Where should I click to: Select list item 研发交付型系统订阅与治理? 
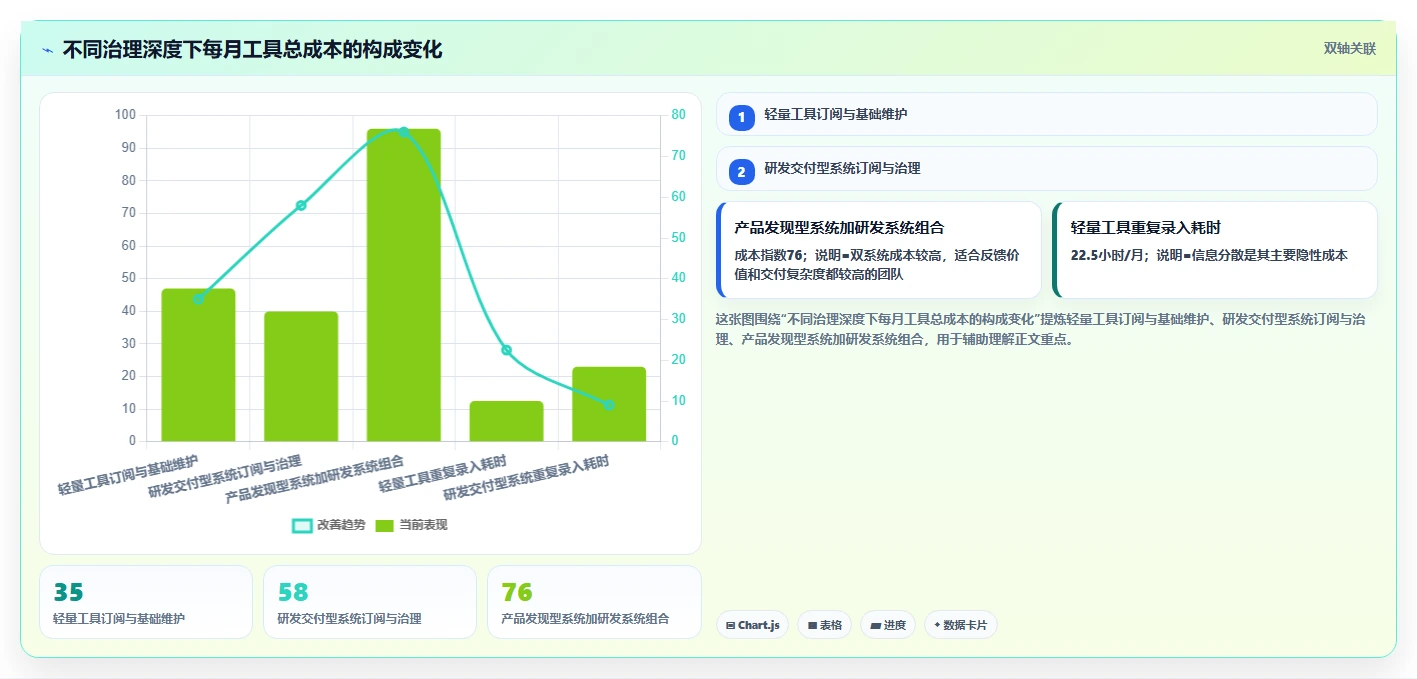coord(1046,169)
